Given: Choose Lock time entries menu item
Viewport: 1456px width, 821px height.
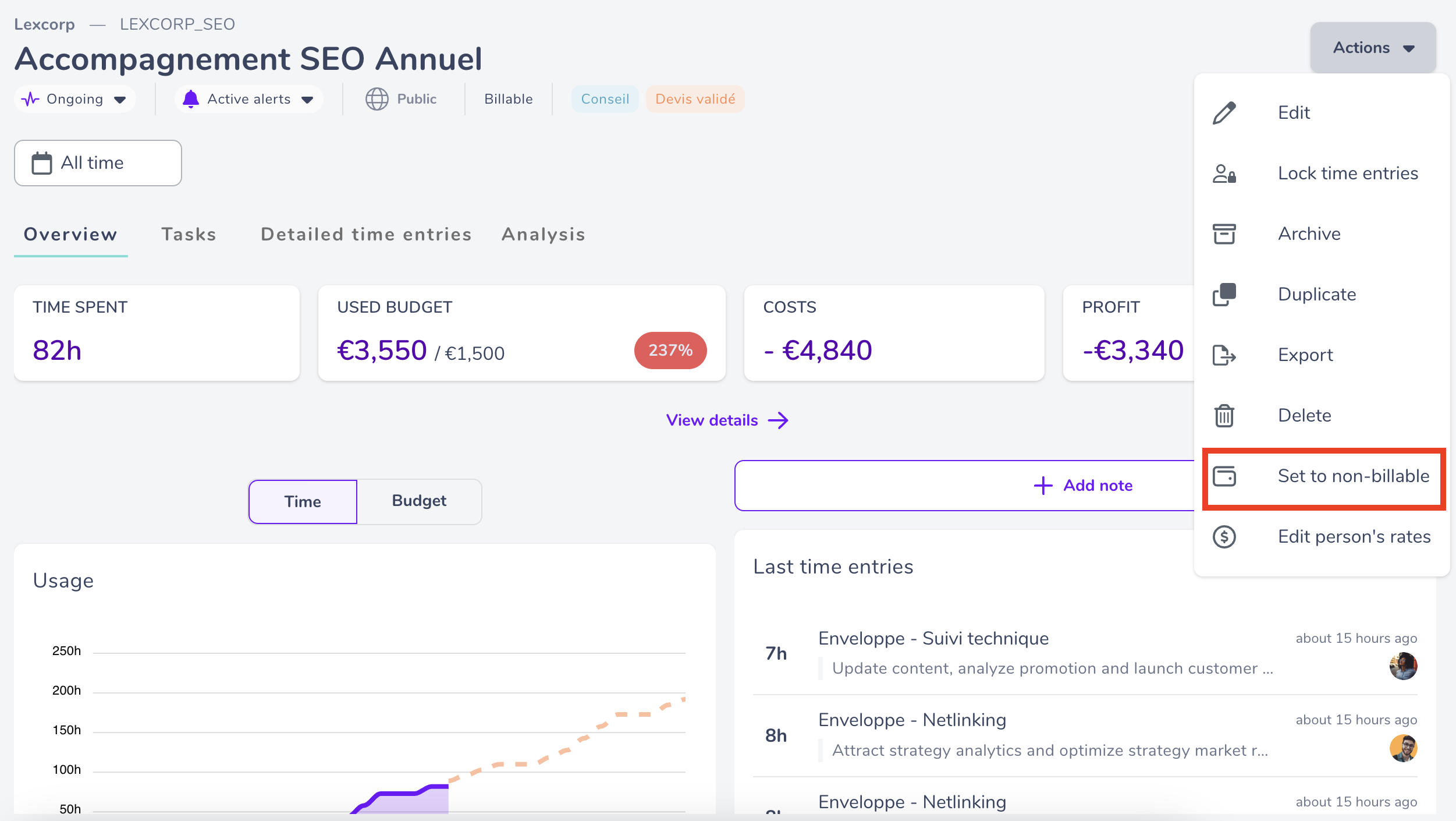Looking at the screenshot, I should click(1322, 174).
